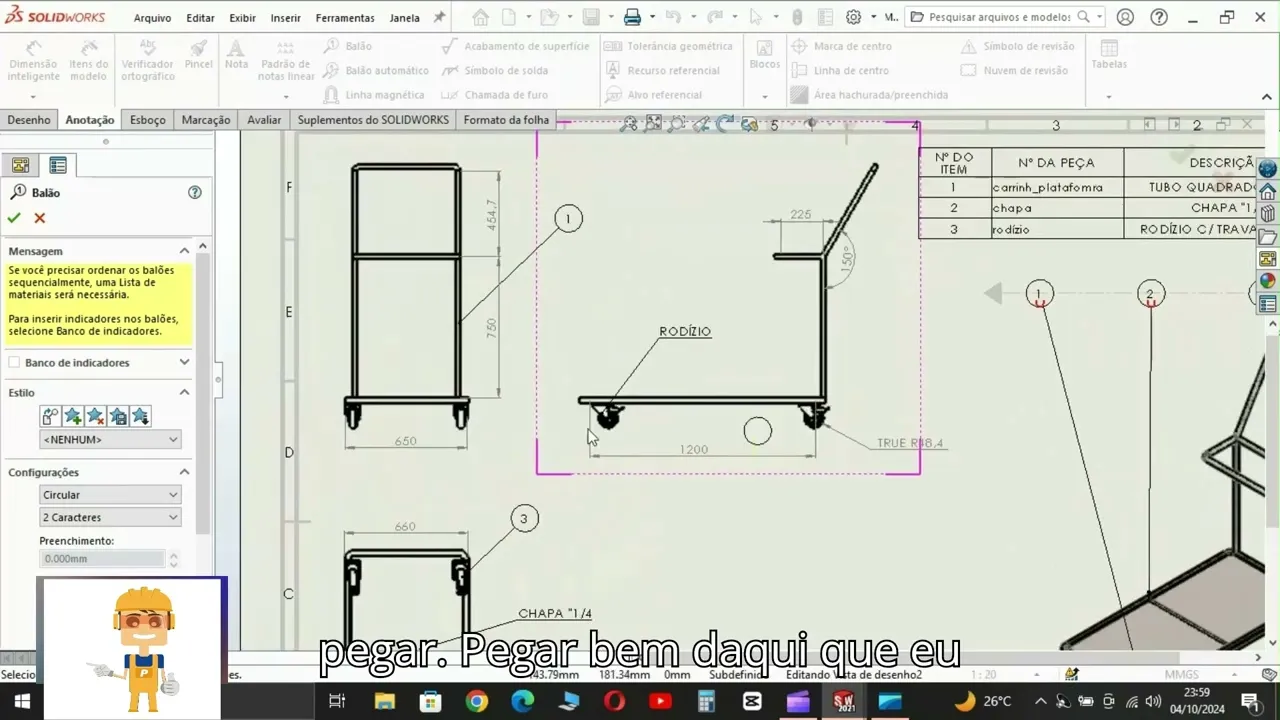Open the <NENHUM> style dropdown
This screenshot has width=1280, height=720.
click(x=110, y=439)
